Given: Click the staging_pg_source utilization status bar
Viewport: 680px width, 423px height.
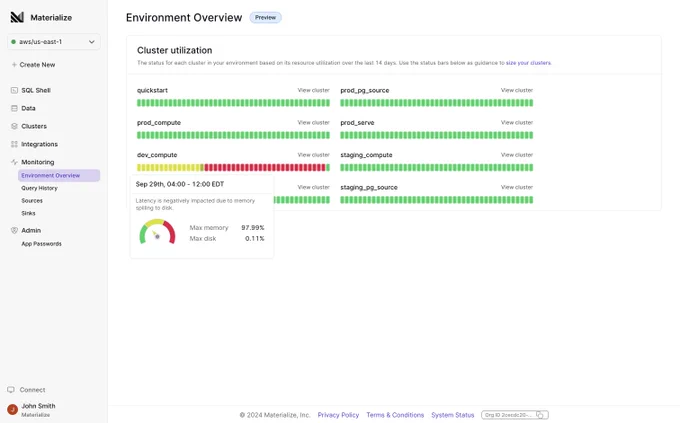Looking at the screenshot, I should coord(437,200).
